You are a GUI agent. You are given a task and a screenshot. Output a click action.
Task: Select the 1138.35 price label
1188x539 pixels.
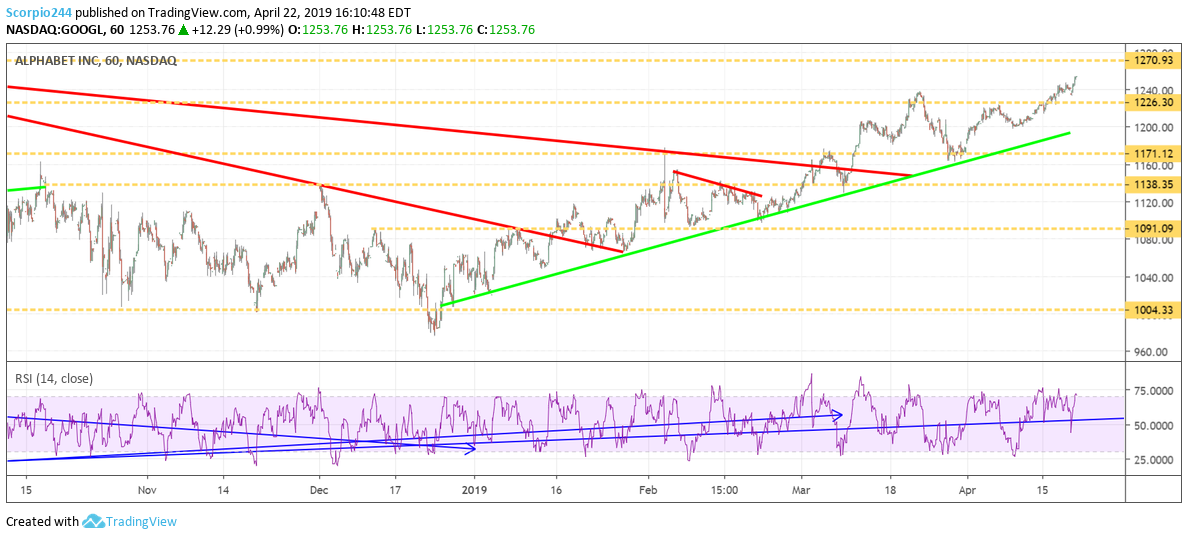click(1154, 184)
